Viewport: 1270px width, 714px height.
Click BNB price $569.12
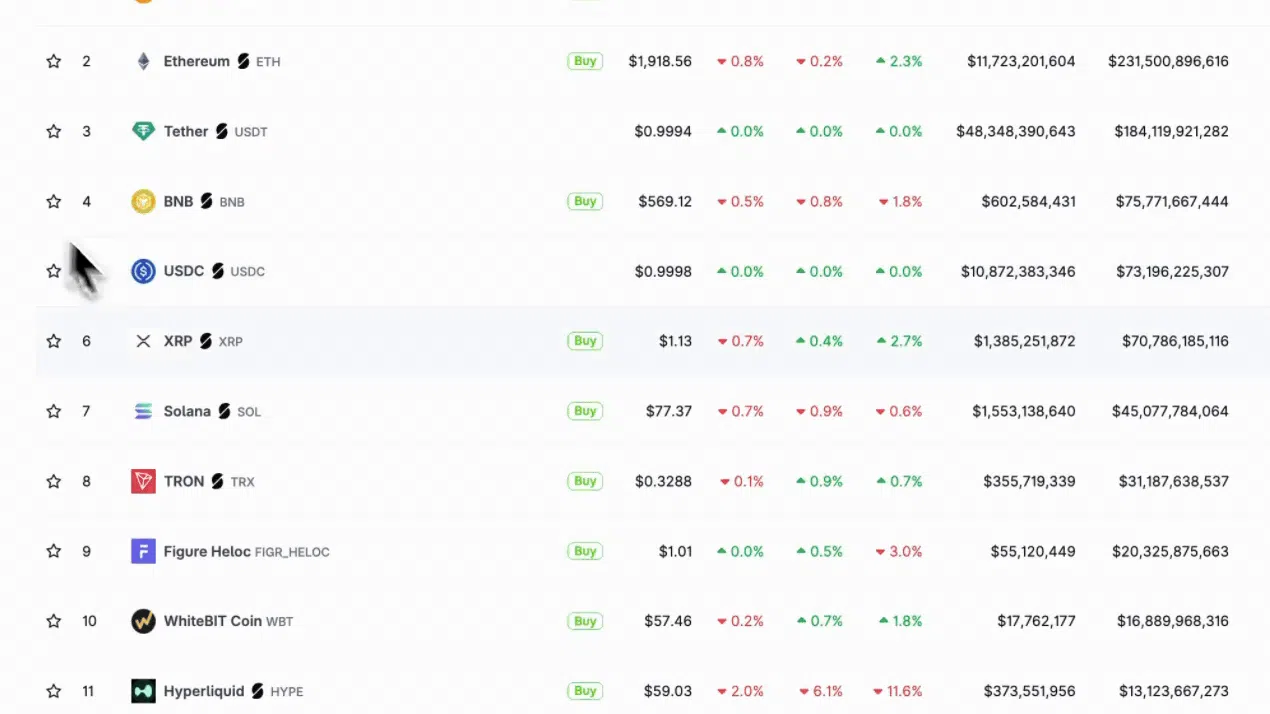(665, 201)
